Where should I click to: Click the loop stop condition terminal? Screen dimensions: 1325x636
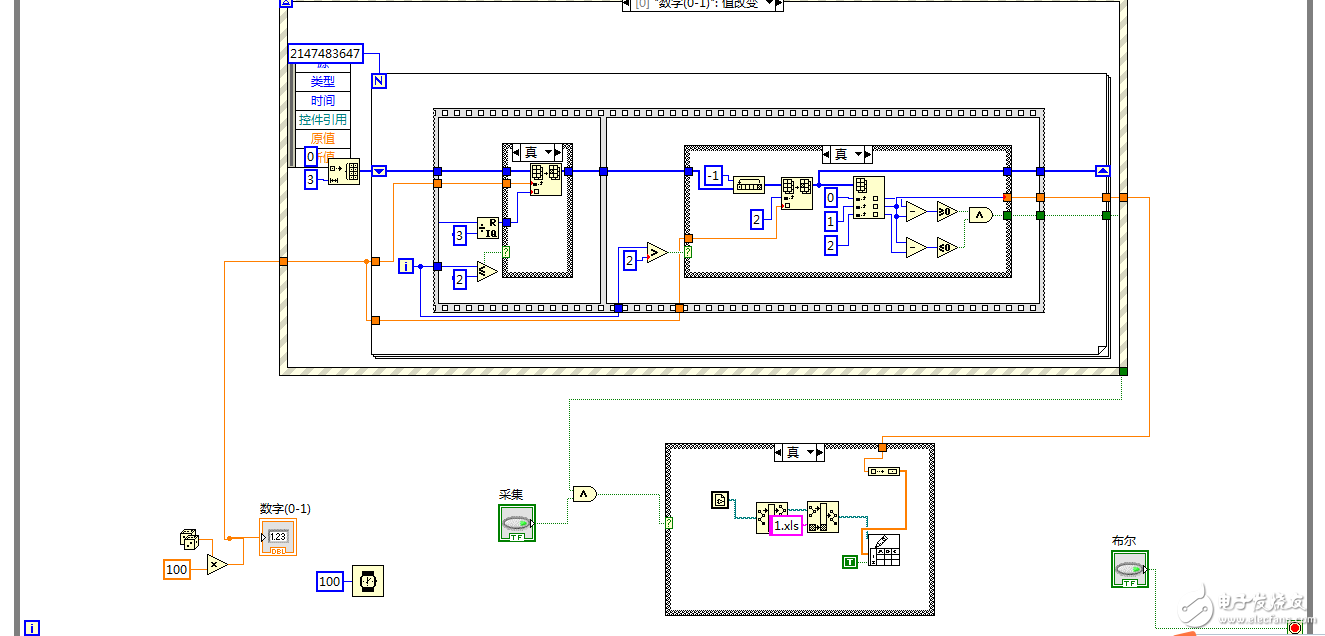pyautogui.click(x=1295, y=627)
